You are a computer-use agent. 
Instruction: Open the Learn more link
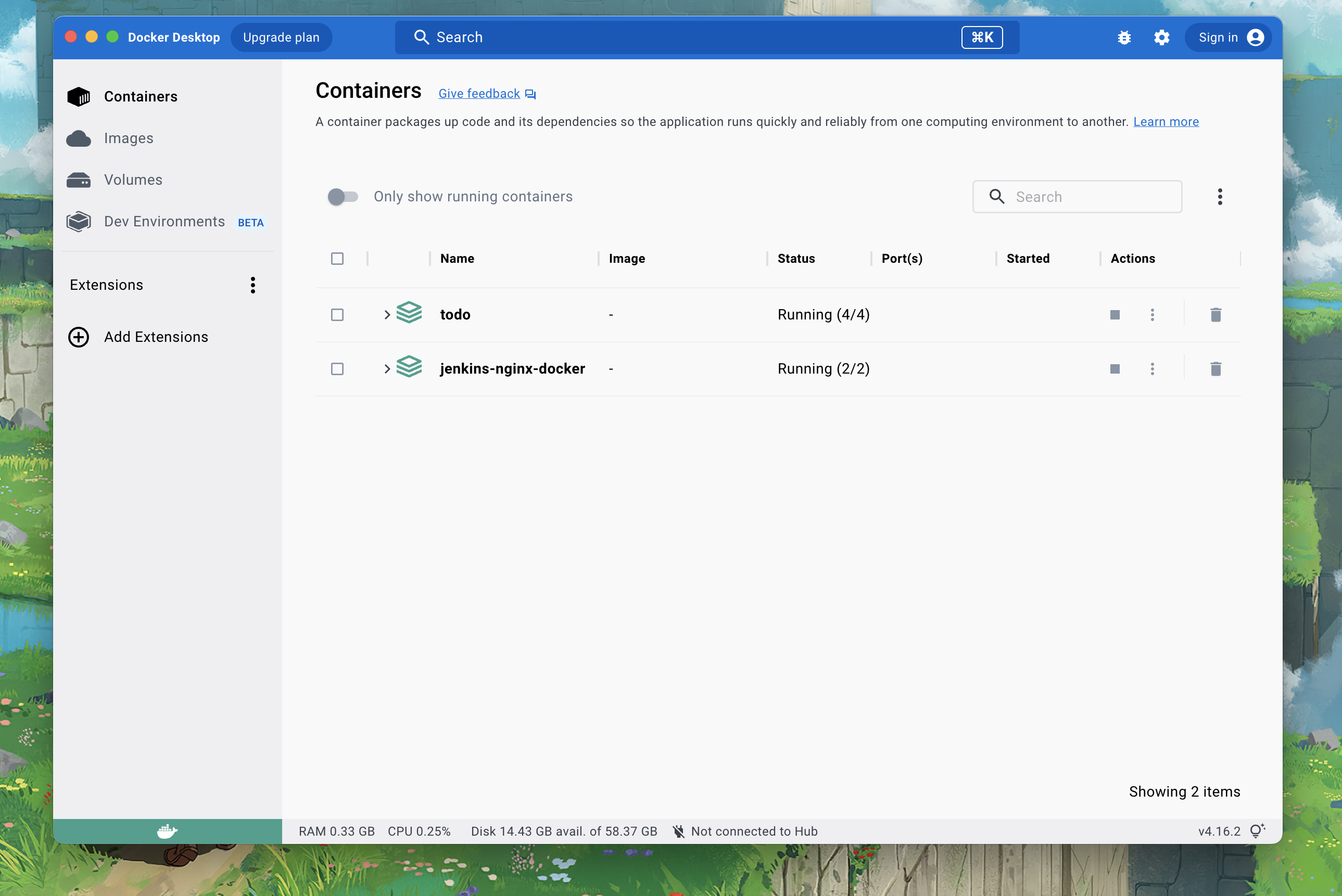tap(1166, 122)
